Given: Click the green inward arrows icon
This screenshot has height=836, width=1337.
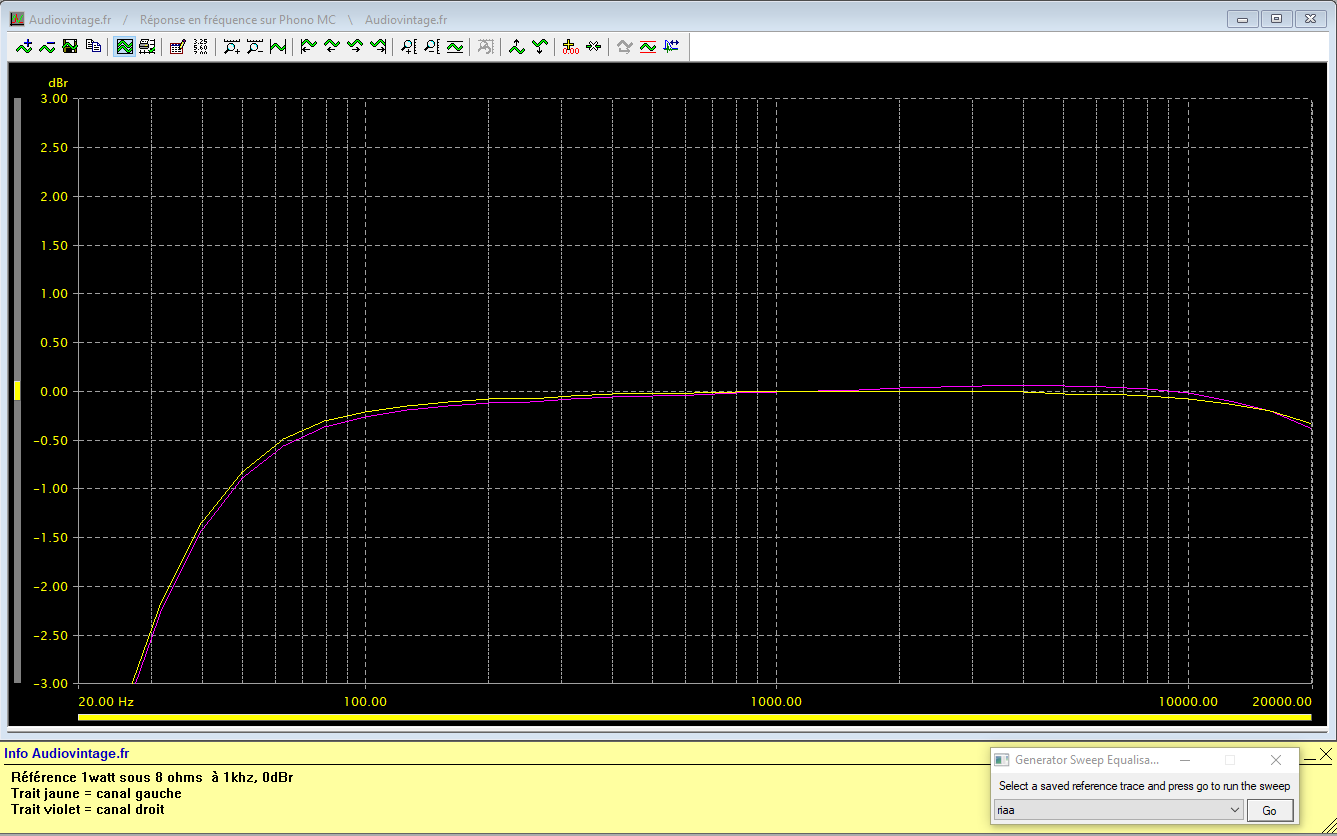Looking at the screenshot, I should click(x=594, y=46).
